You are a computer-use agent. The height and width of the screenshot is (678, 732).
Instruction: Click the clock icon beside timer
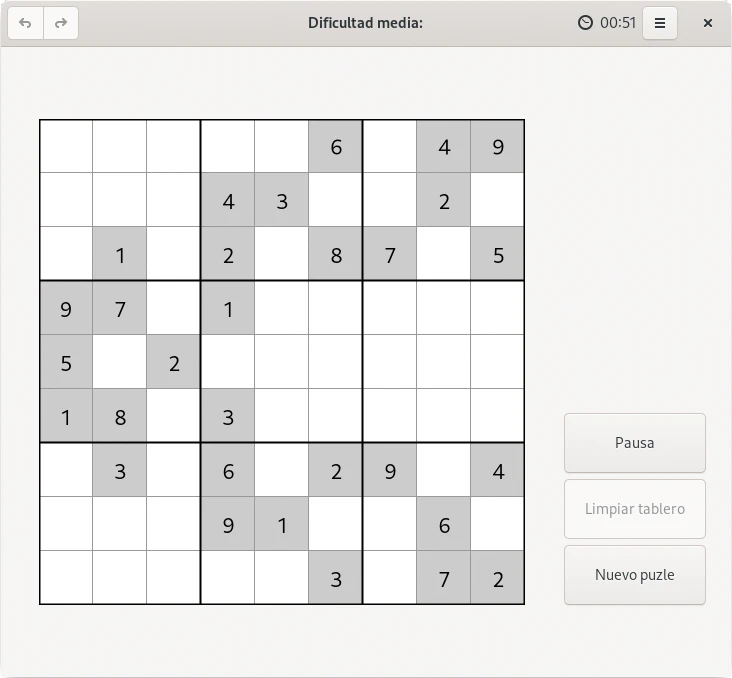585,23
